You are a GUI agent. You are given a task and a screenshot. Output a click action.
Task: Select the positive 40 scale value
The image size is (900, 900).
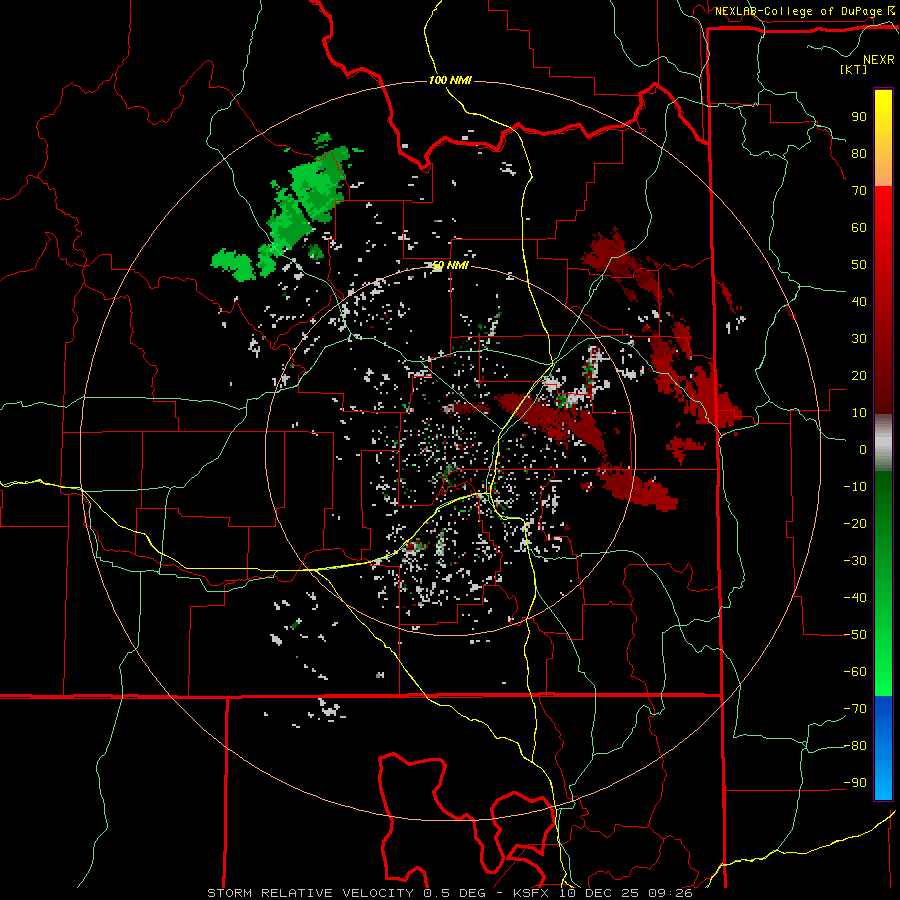[x=859, y=302]
